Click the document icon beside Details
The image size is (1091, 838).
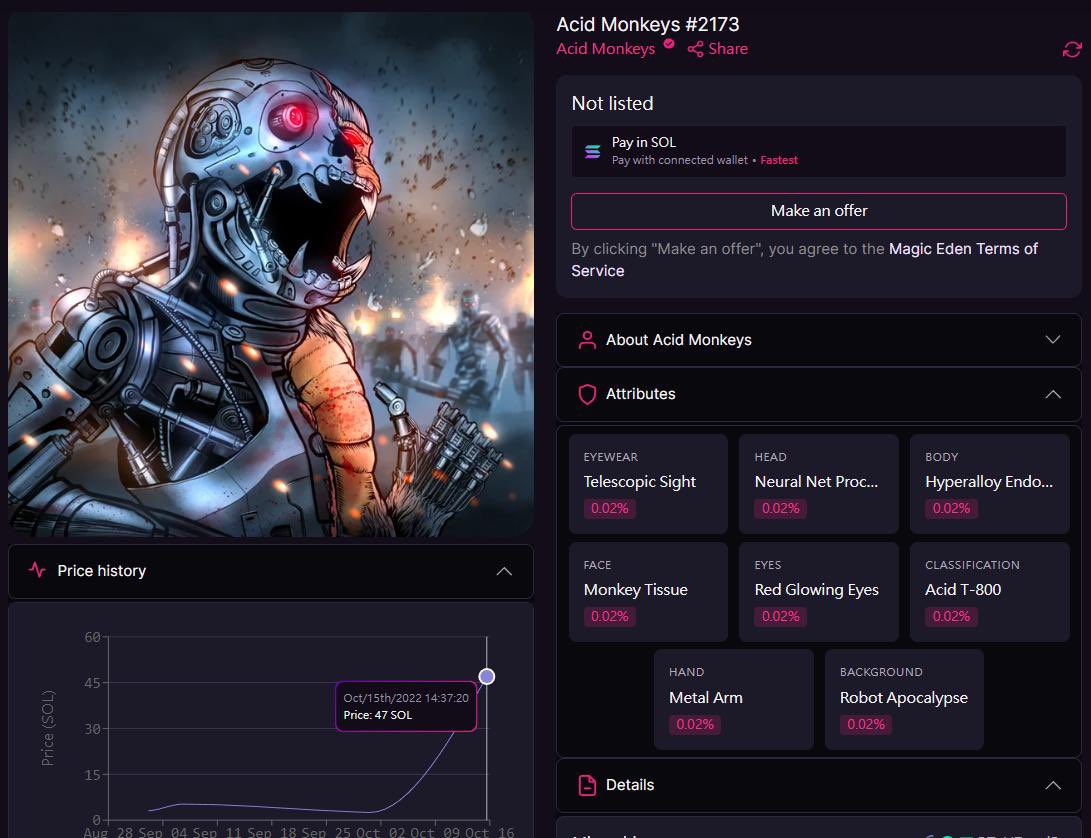click(x=587, y=785)
